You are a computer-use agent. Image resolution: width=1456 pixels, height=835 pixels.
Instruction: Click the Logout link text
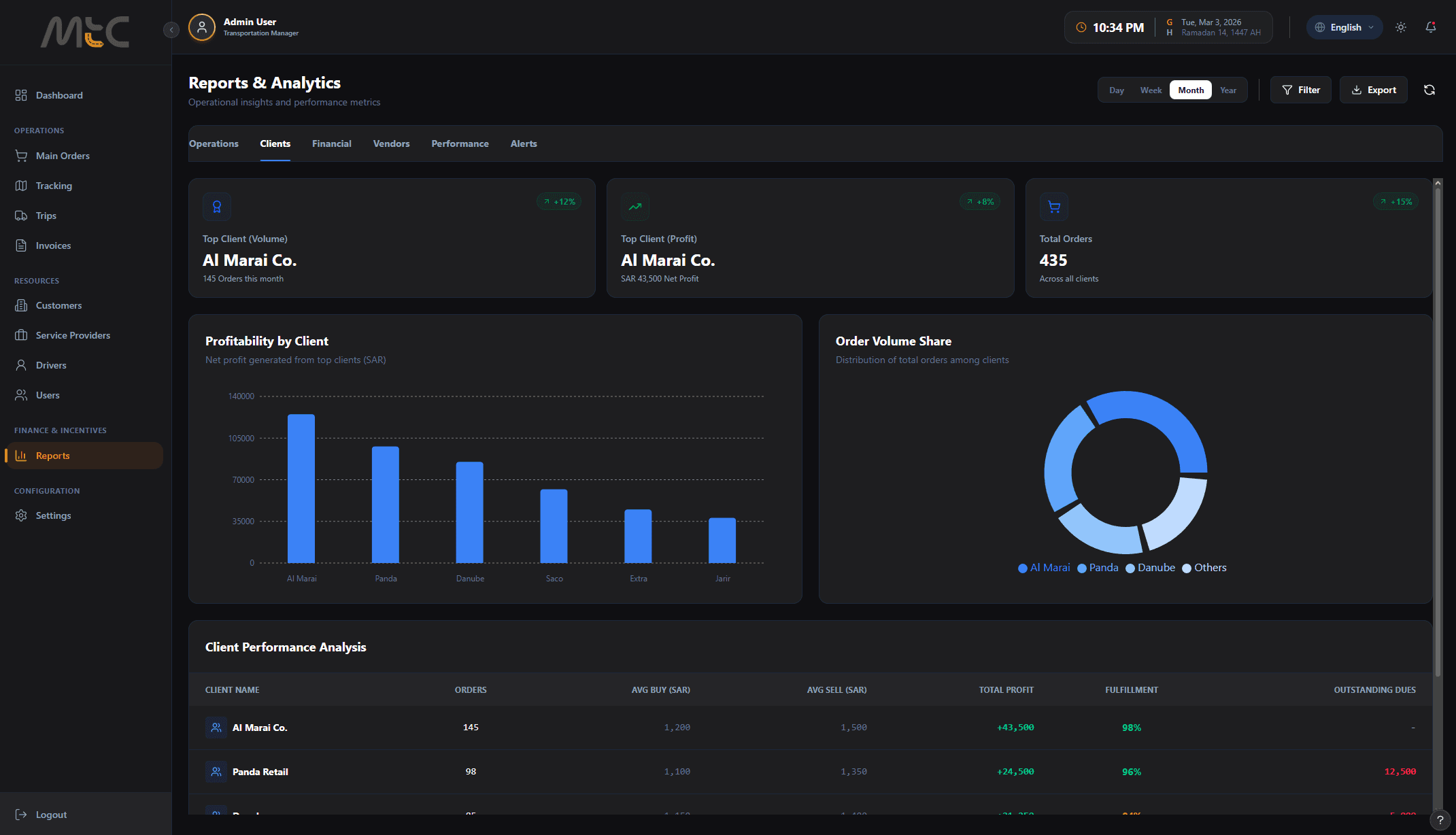[x=51, y=815]
